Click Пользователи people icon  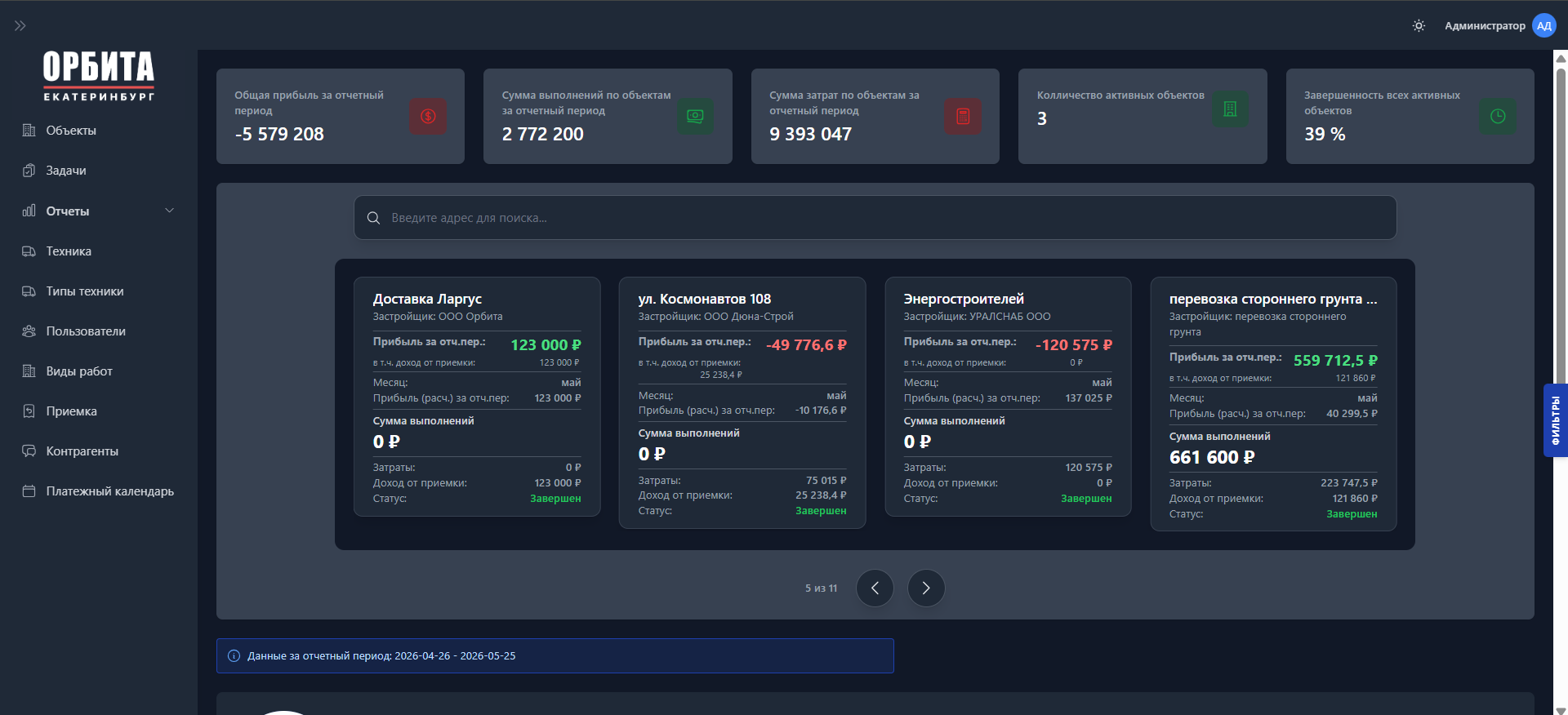click(29, 331)
